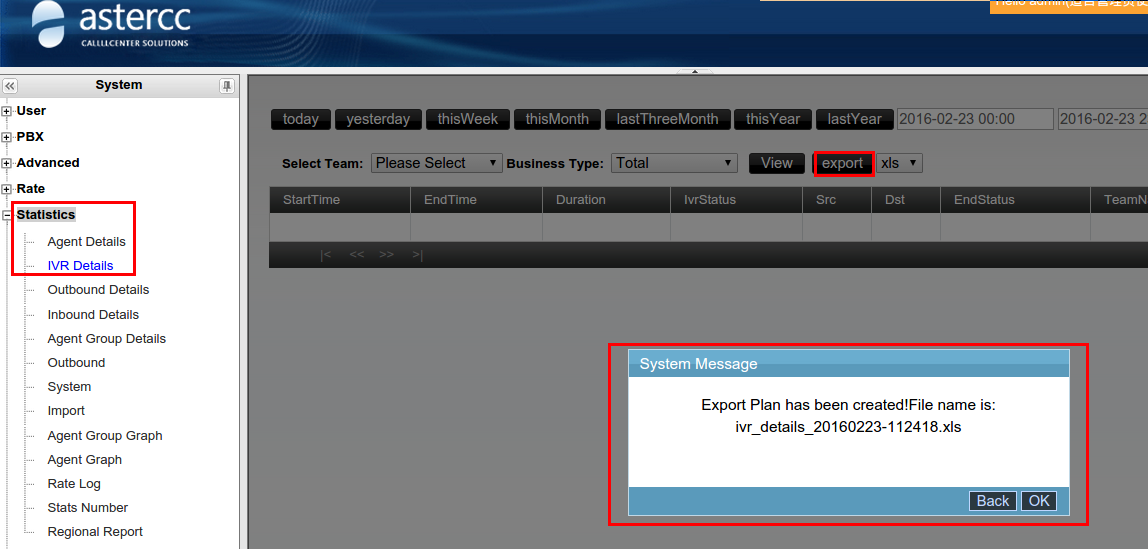The height and width of the screenshot is (549, 1148).
Task: Go to previous page of results
Action: (x=356, y=255)
